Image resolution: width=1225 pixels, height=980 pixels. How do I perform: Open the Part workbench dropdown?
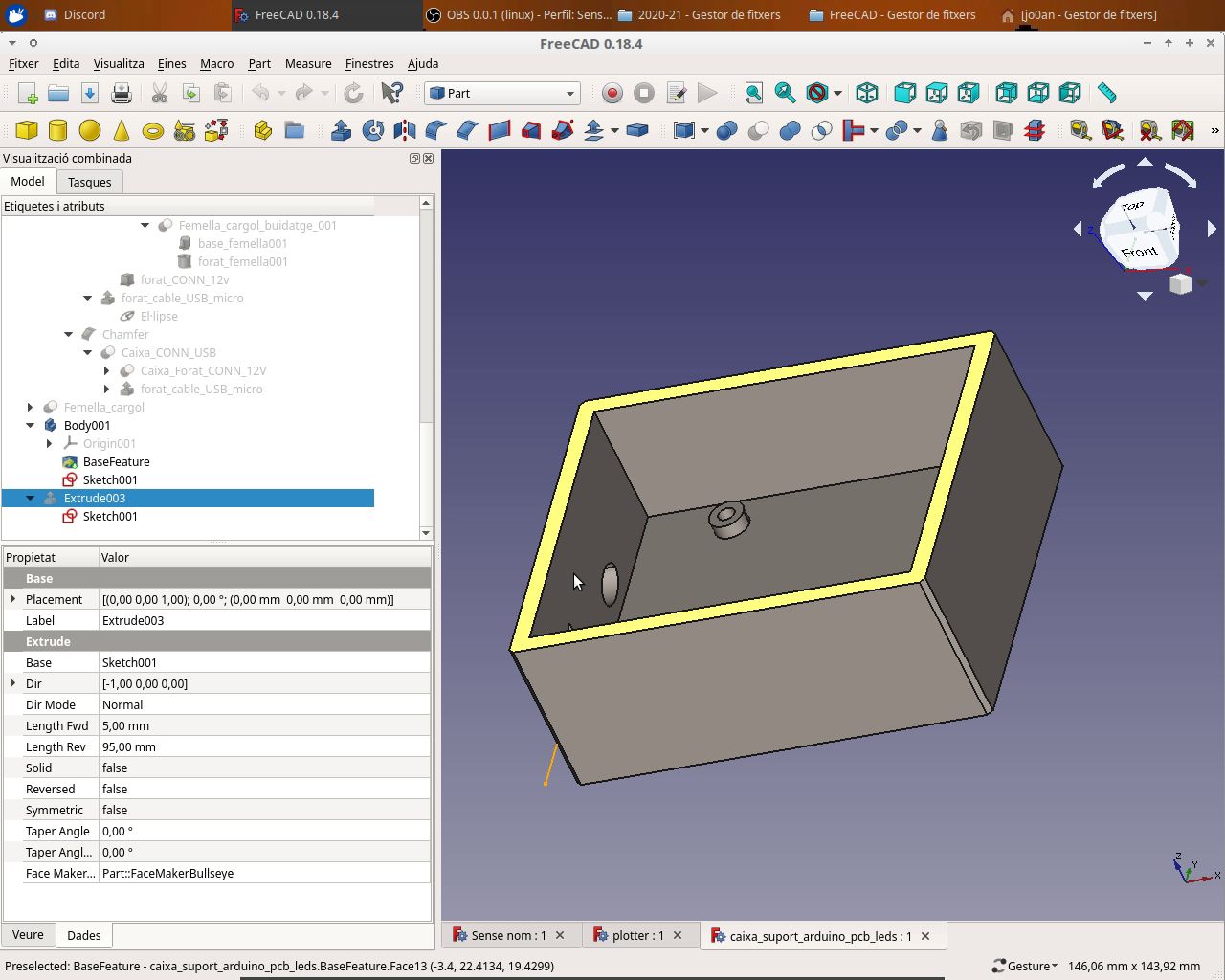coord(502,93)
